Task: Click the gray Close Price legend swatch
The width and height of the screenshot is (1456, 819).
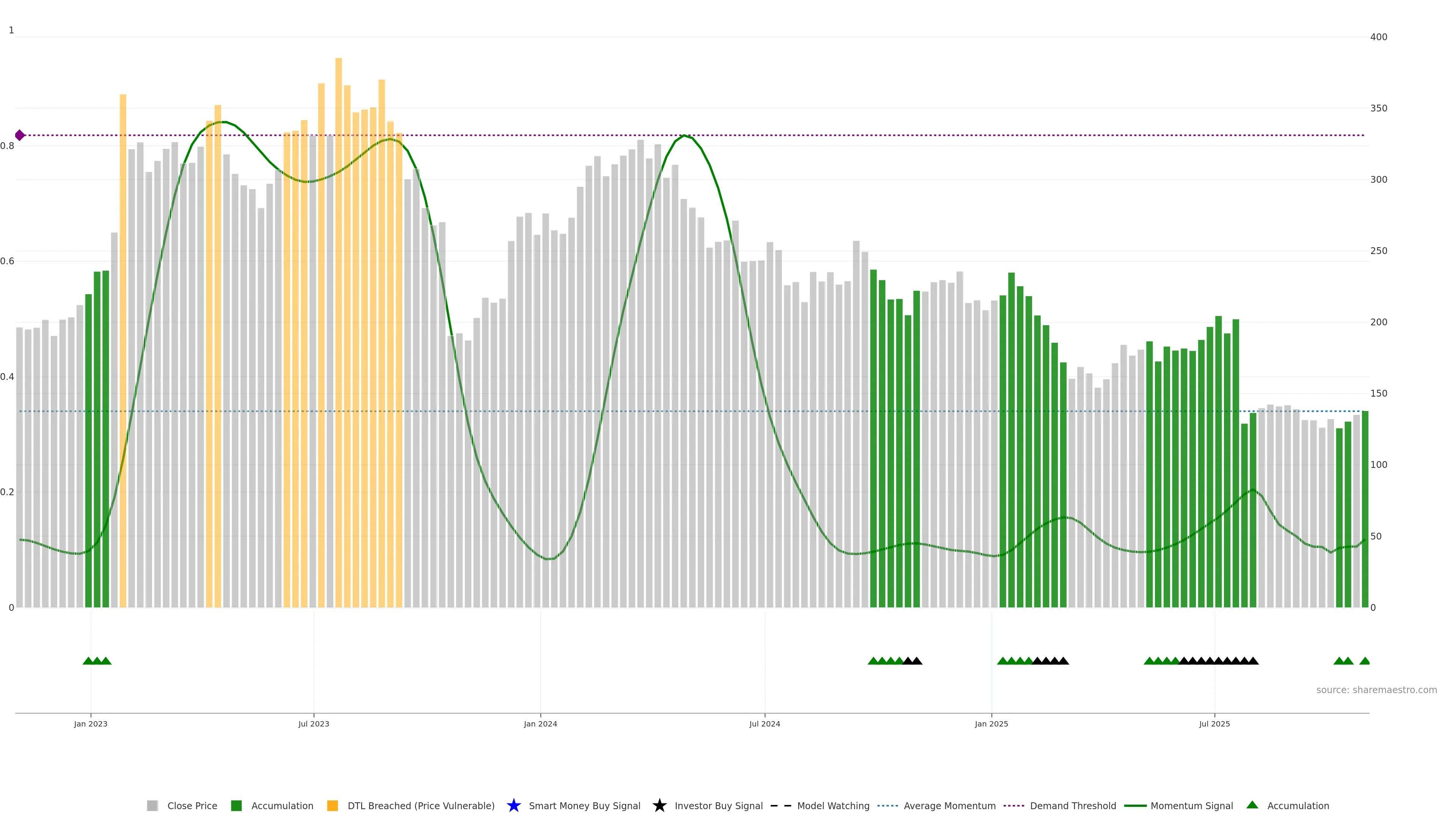Action: pos(152,805)
